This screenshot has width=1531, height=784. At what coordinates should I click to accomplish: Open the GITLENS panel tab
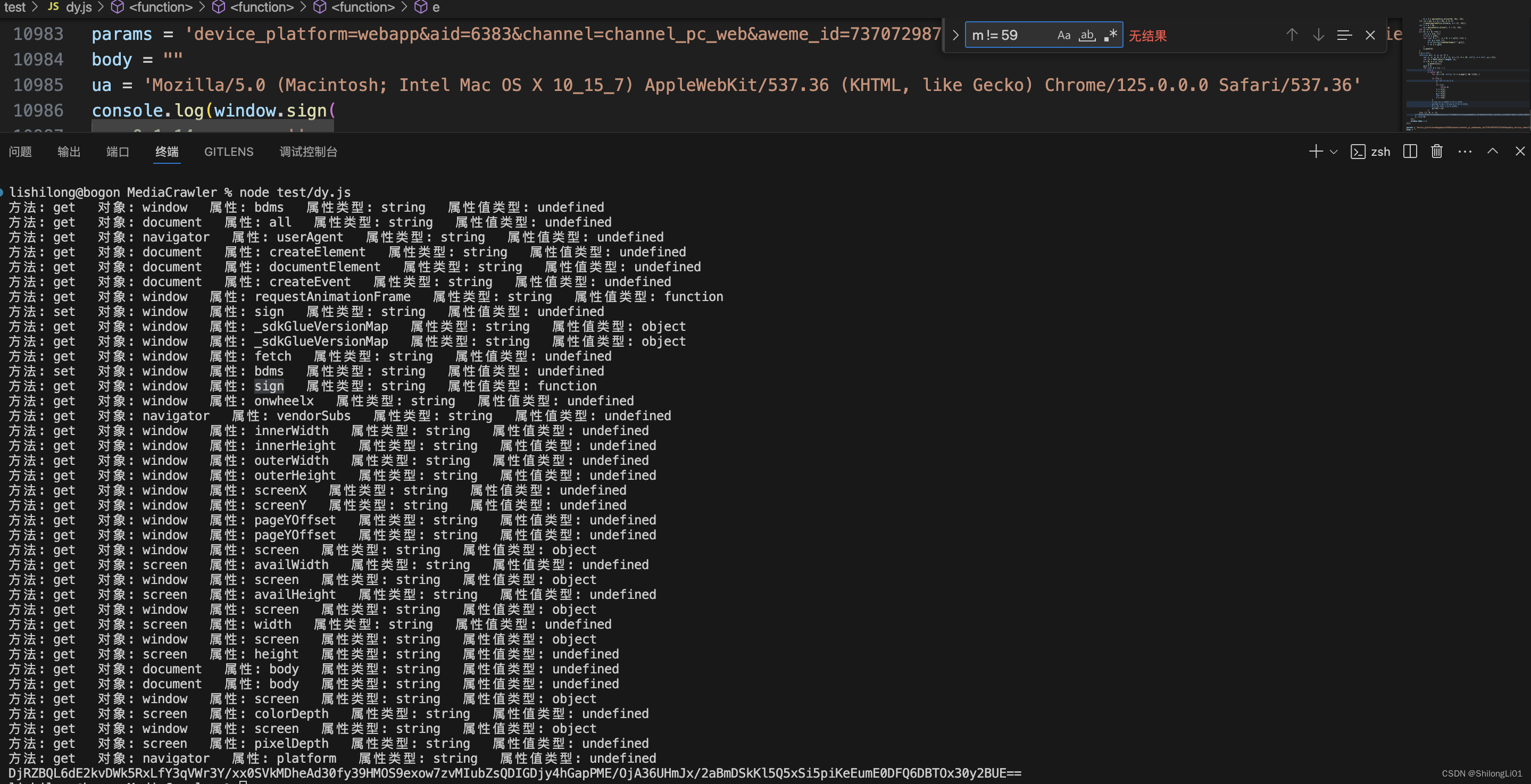click(229, 152)
